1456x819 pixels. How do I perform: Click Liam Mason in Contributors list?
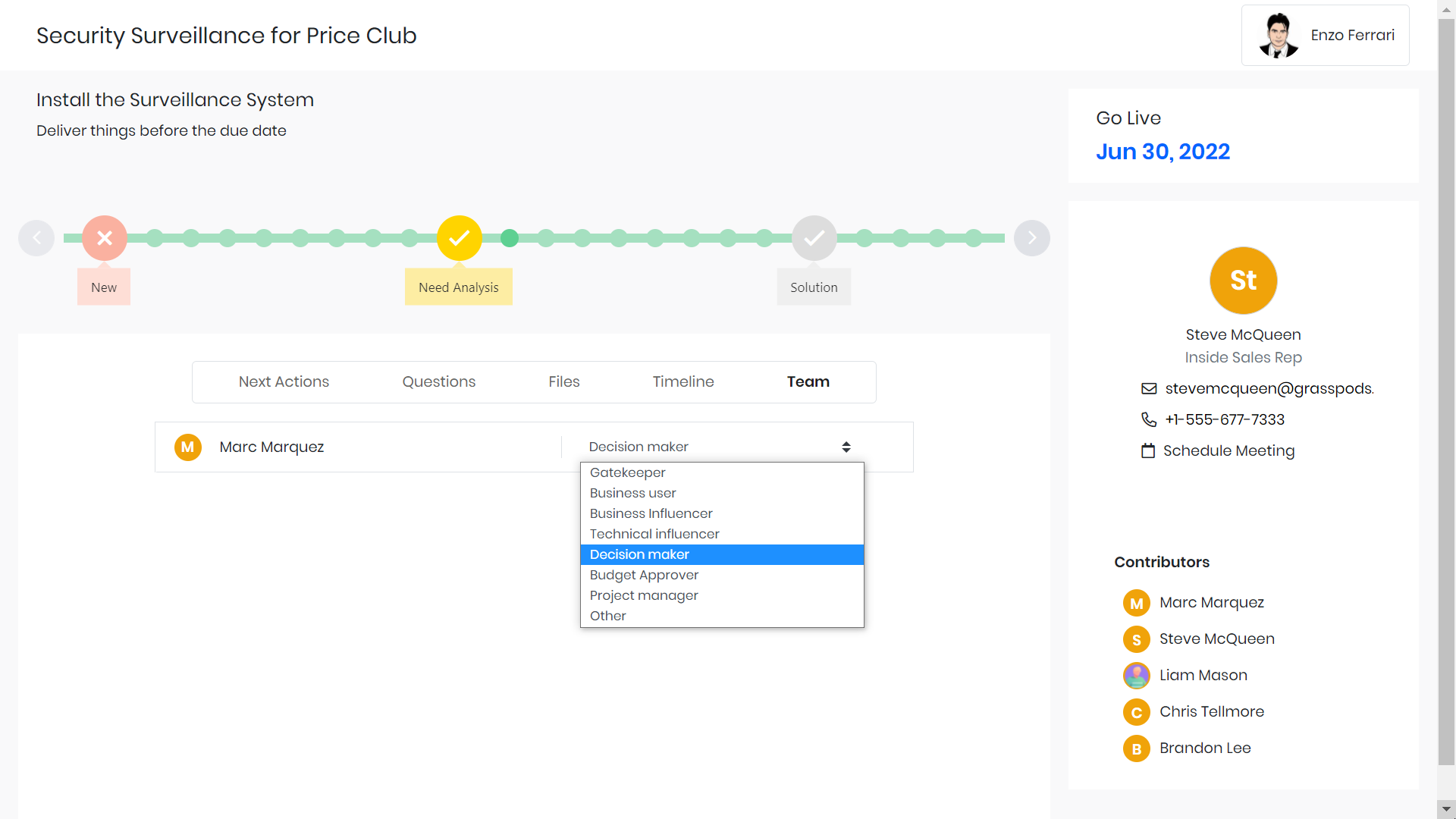coord(1203,675)
